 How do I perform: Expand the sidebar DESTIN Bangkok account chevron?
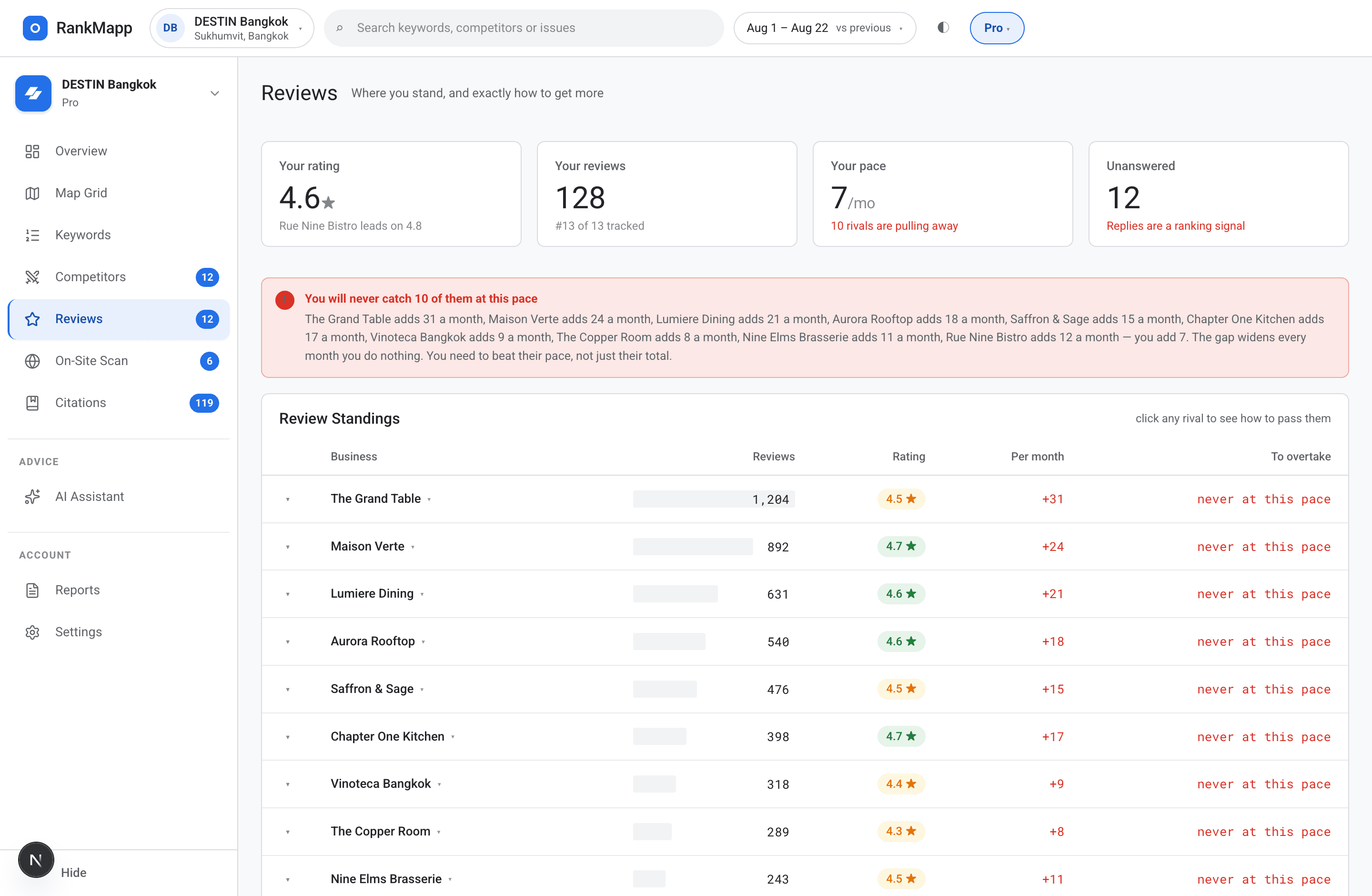click(x=214, y=93)
